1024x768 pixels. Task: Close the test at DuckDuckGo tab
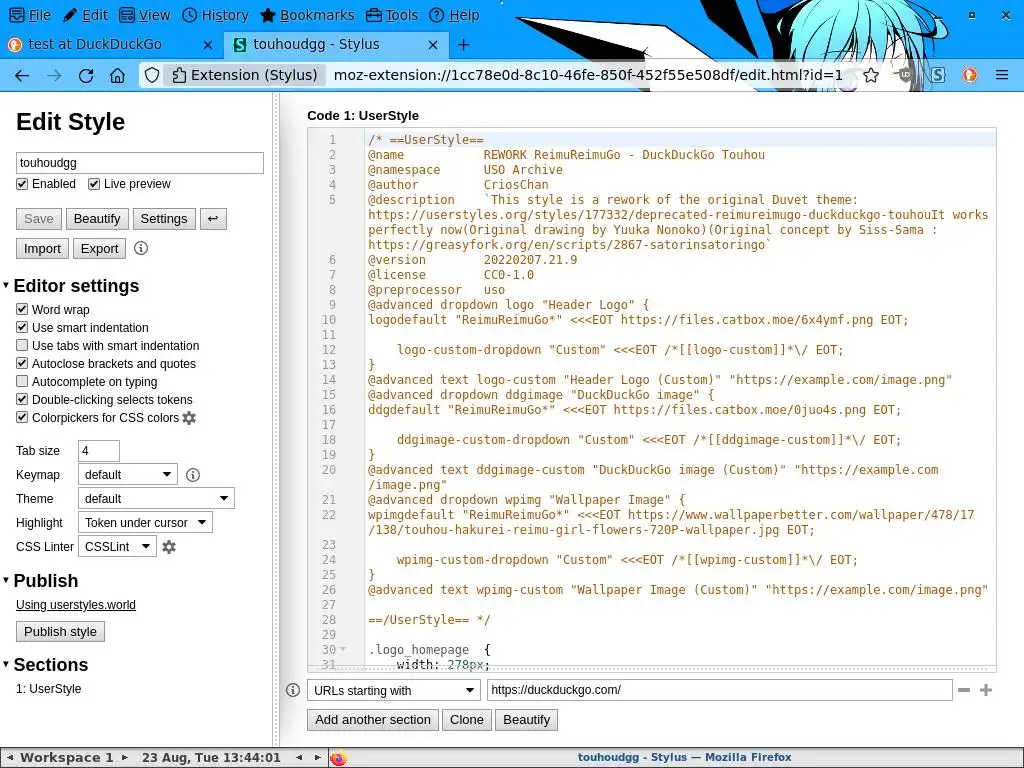(208, 44)
